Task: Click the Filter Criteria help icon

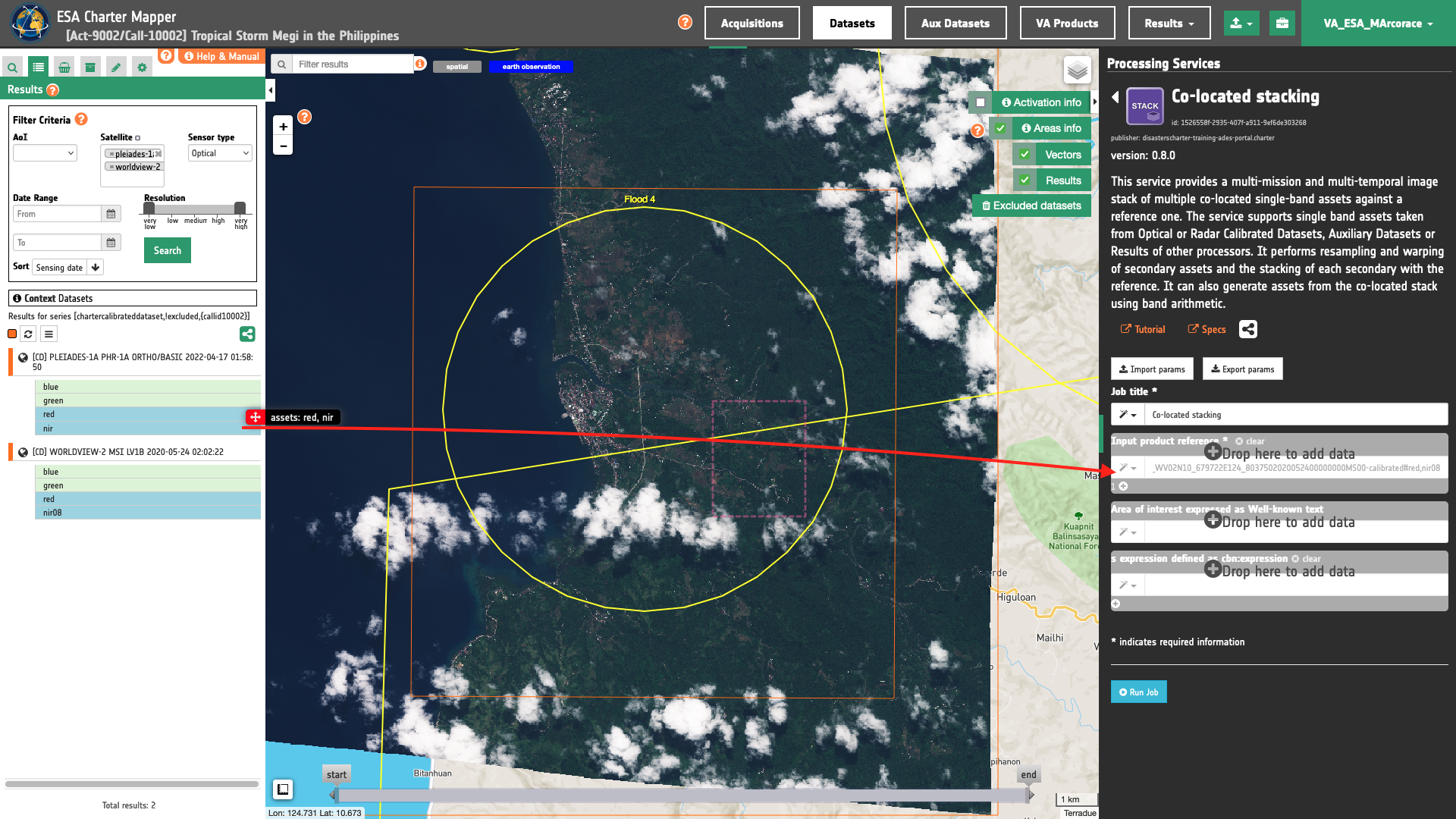Action: (x=81, y=120)
